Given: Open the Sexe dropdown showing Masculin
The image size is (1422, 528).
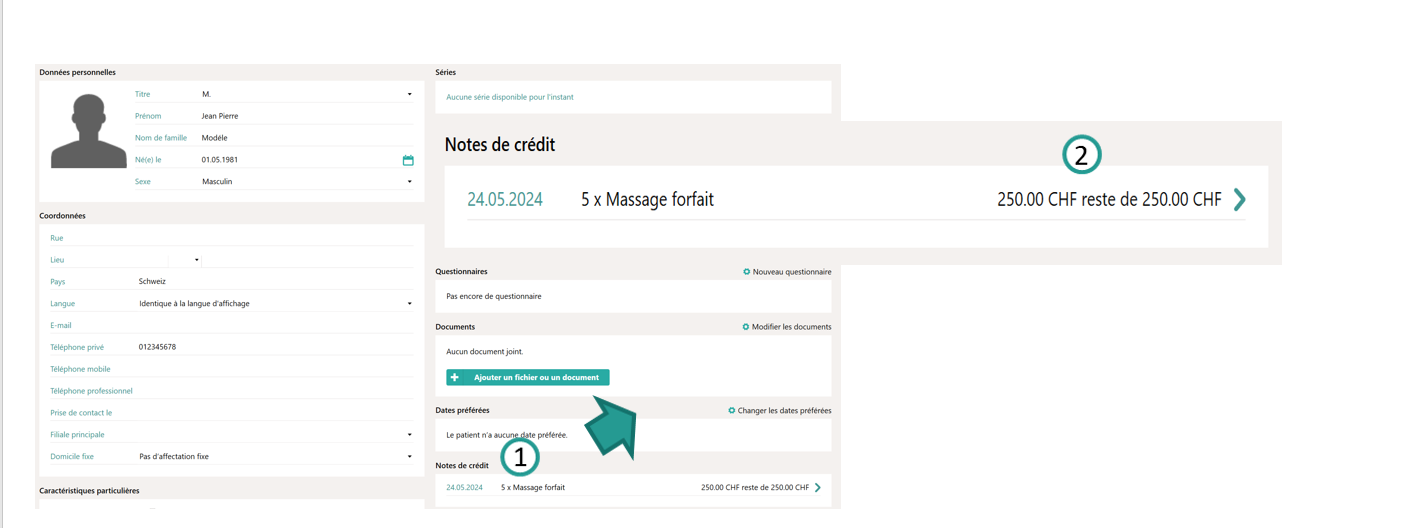Looking at the screenshot, I should [409, 182].
